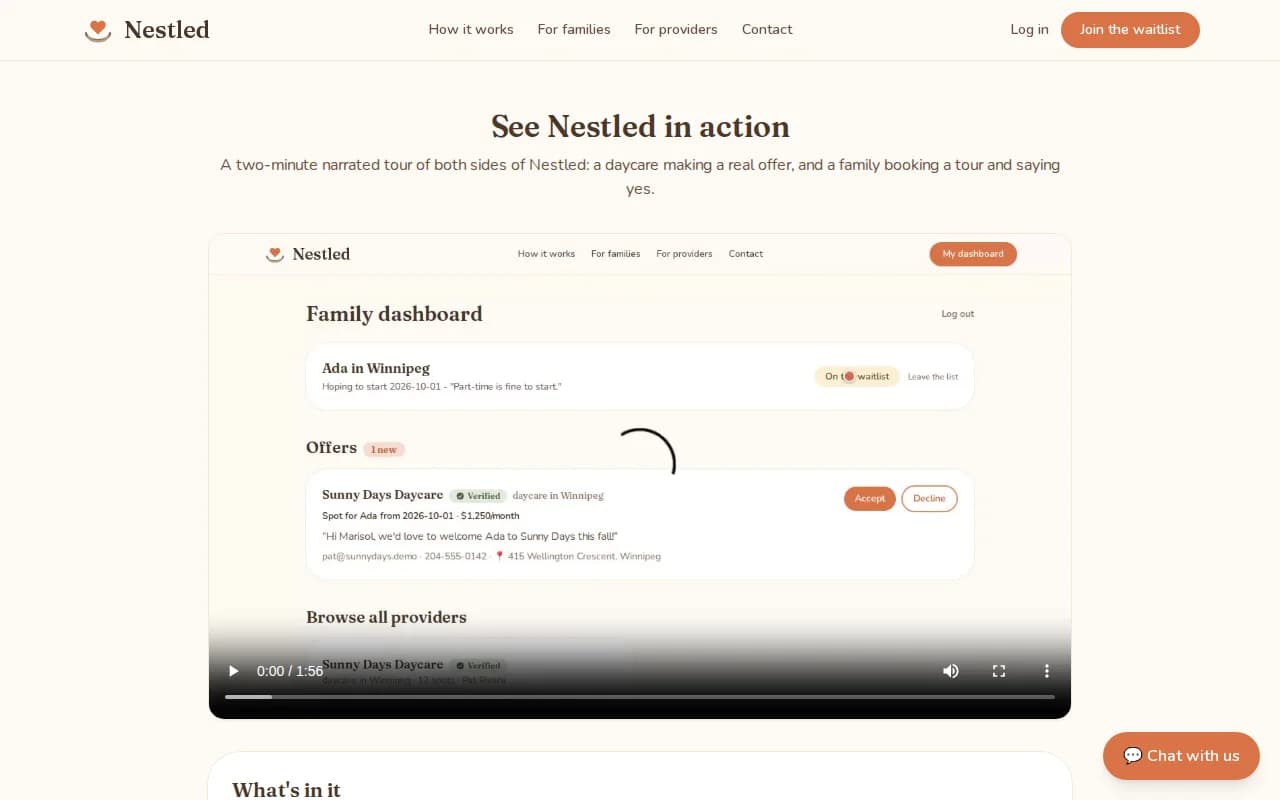1280x800 pixels.
Task: Click Join the waitlist button
Action: 1130,30
